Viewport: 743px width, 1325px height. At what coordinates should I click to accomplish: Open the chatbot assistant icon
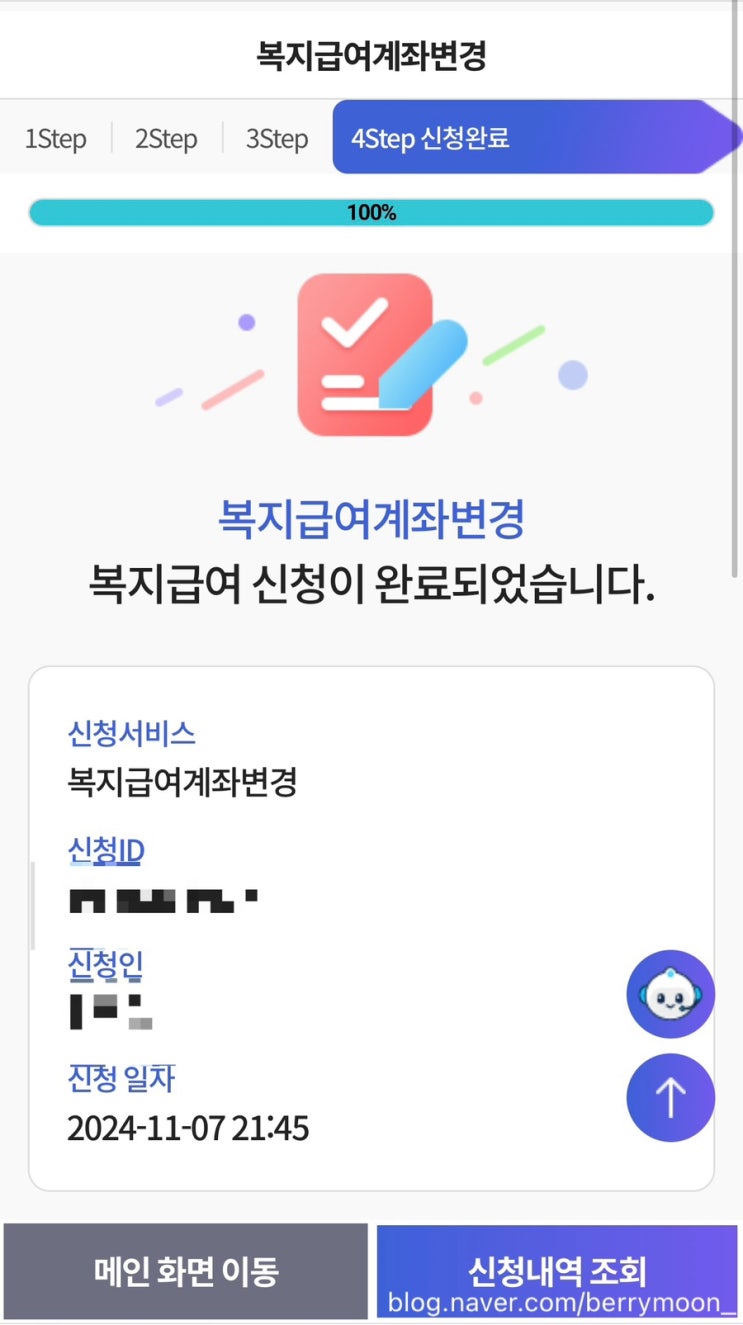point(670,994)
